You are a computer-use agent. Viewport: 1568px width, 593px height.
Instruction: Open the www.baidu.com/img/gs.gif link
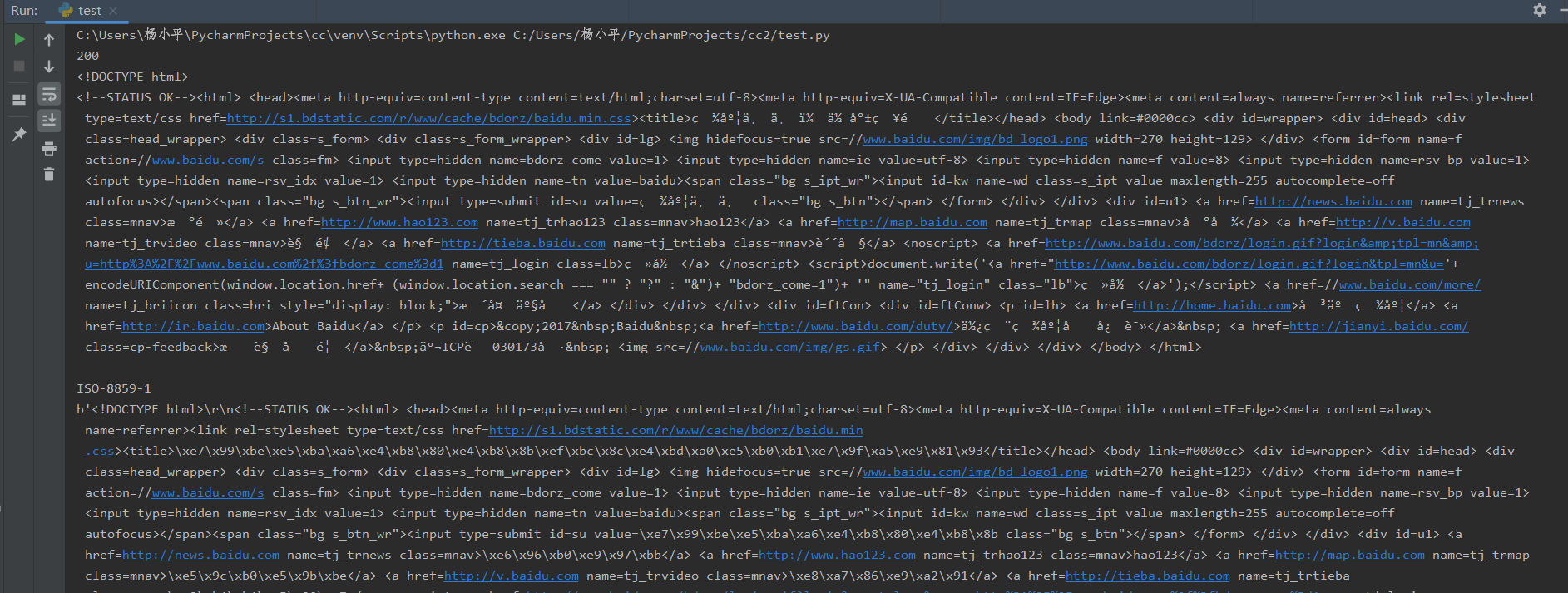click(789, 347)
